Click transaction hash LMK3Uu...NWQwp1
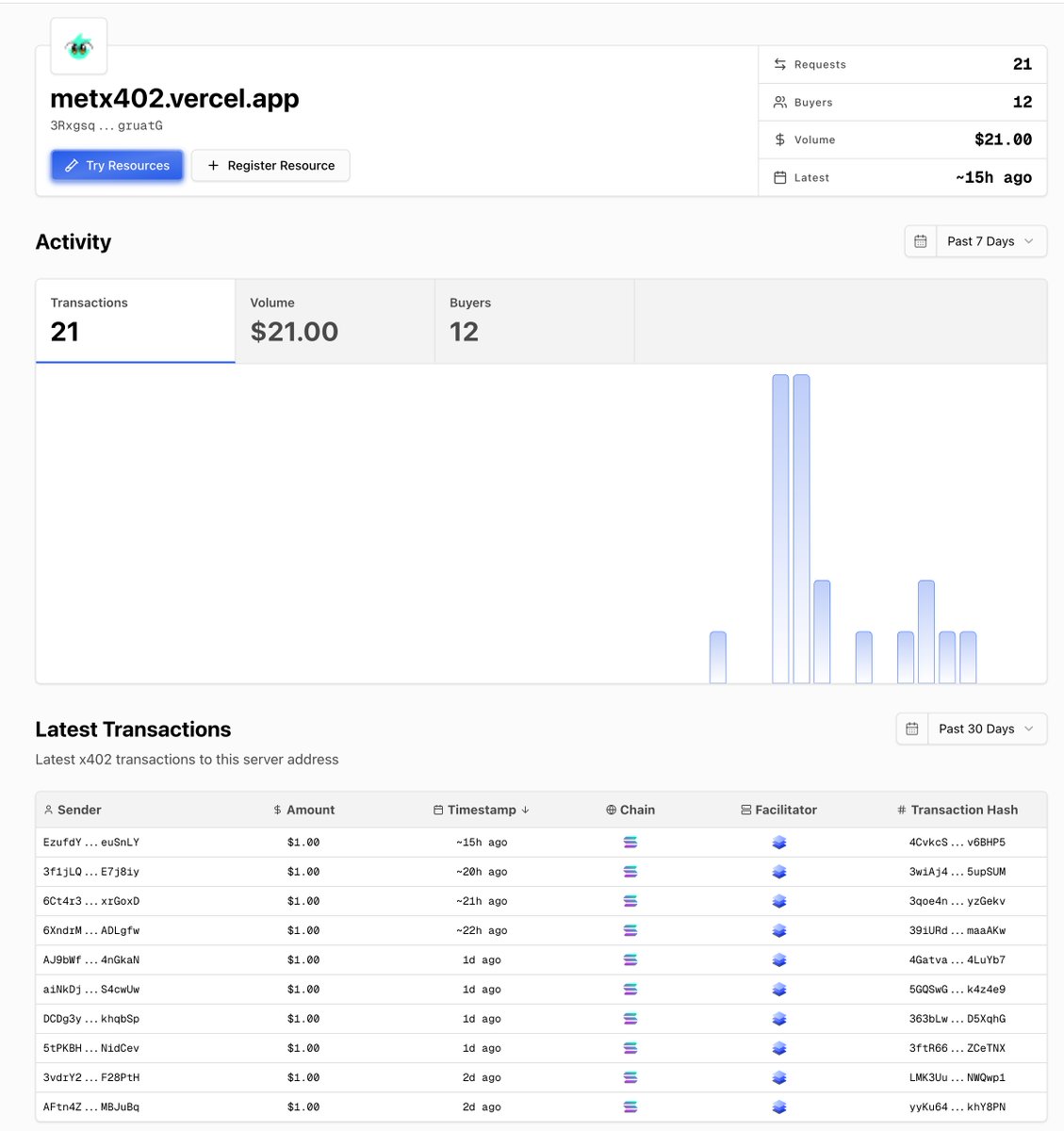Viewport: 1064px width, 1131px height. pos(958,1077)
